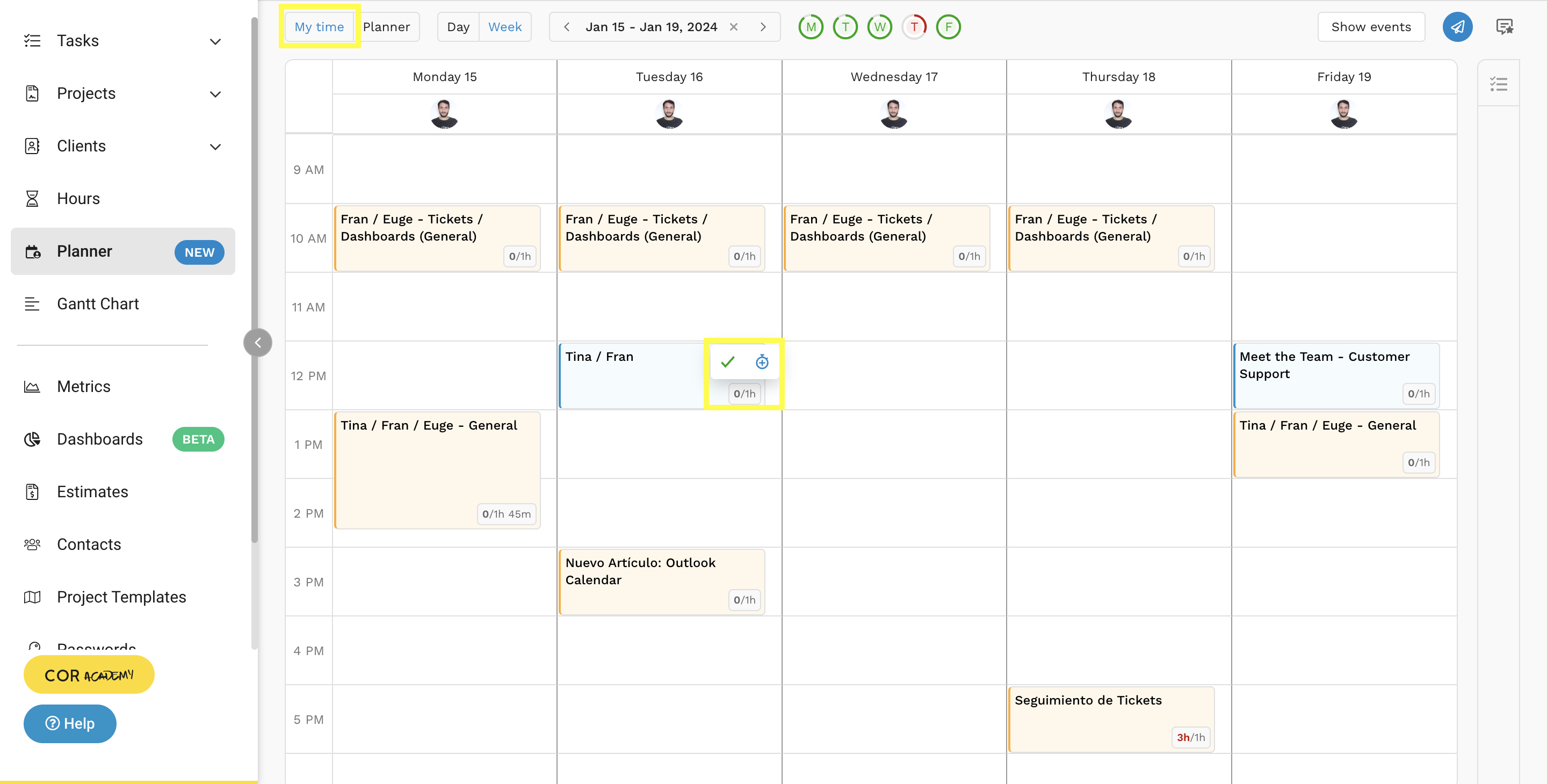Switch to Day view
The height and width of the screenshot is (784, 1547).
[x=458, y=26]
